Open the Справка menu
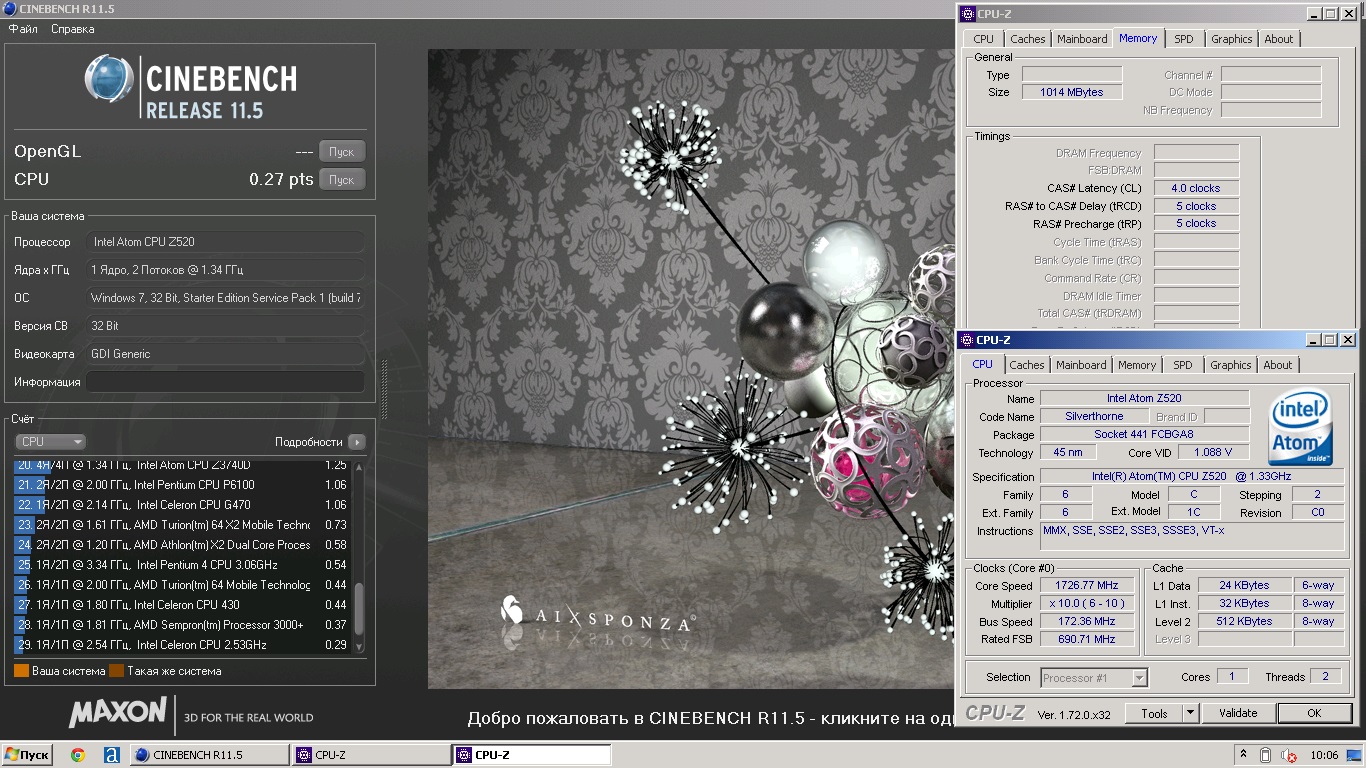The image size is (1366, 768). [x=73, y=29]
